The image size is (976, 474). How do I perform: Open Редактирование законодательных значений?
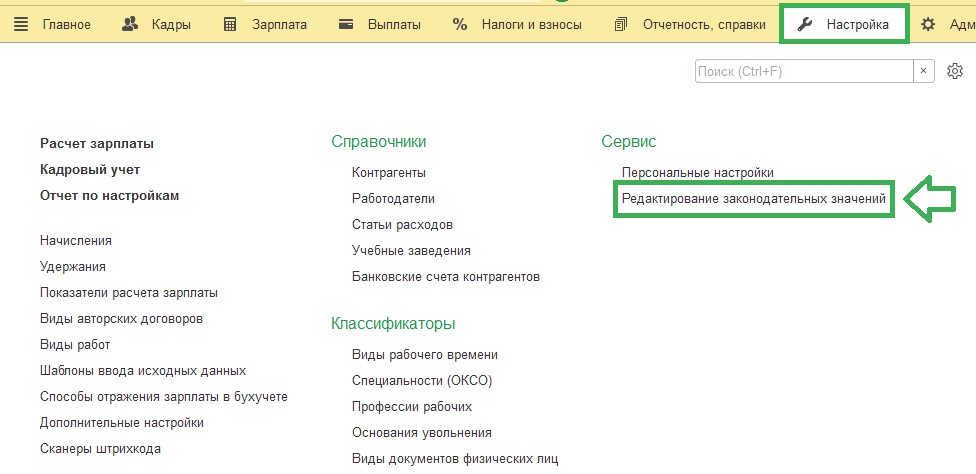754,199
